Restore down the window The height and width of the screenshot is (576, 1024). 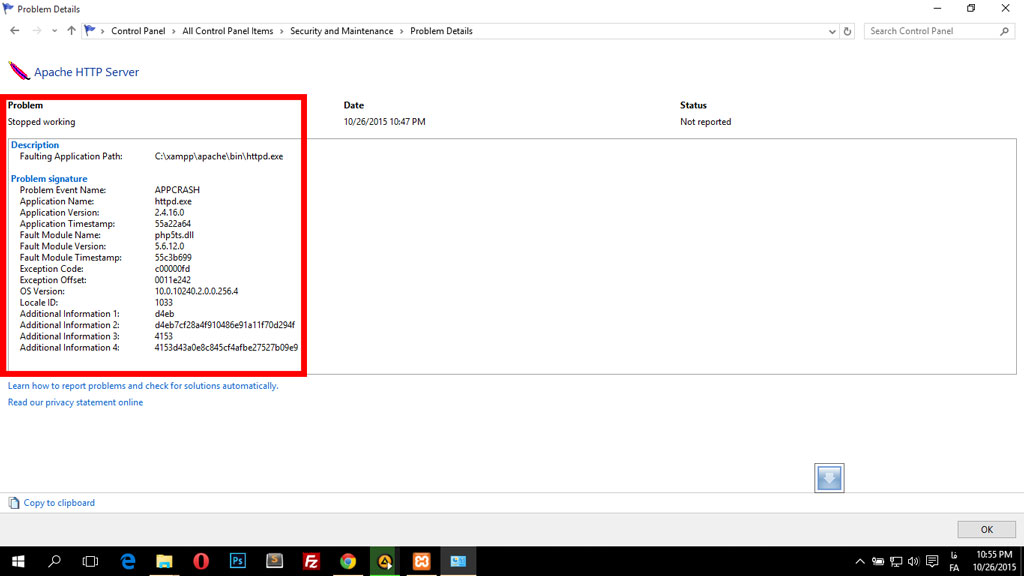pos(971,8)
